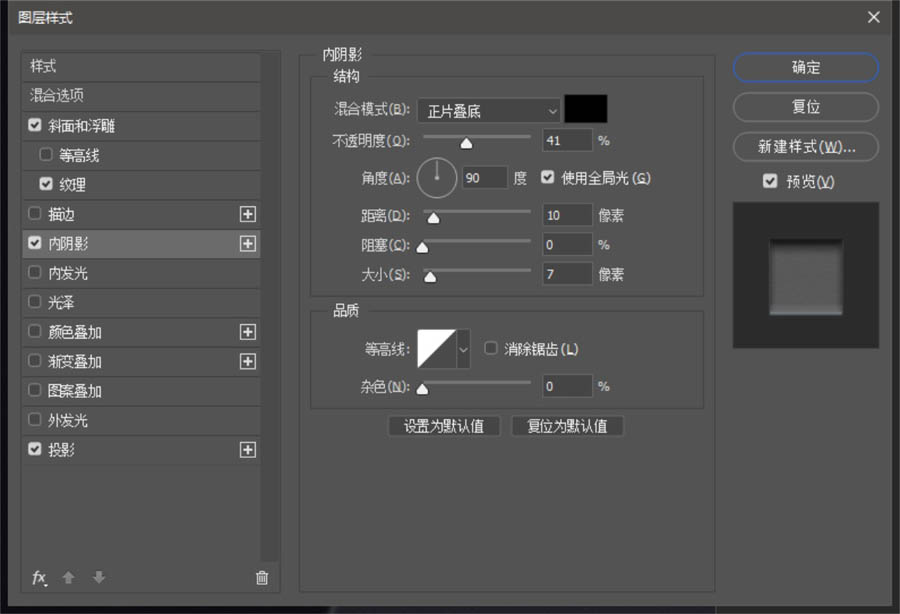
Task: Click the 杂色 slider handle
Action: (422, 389)
